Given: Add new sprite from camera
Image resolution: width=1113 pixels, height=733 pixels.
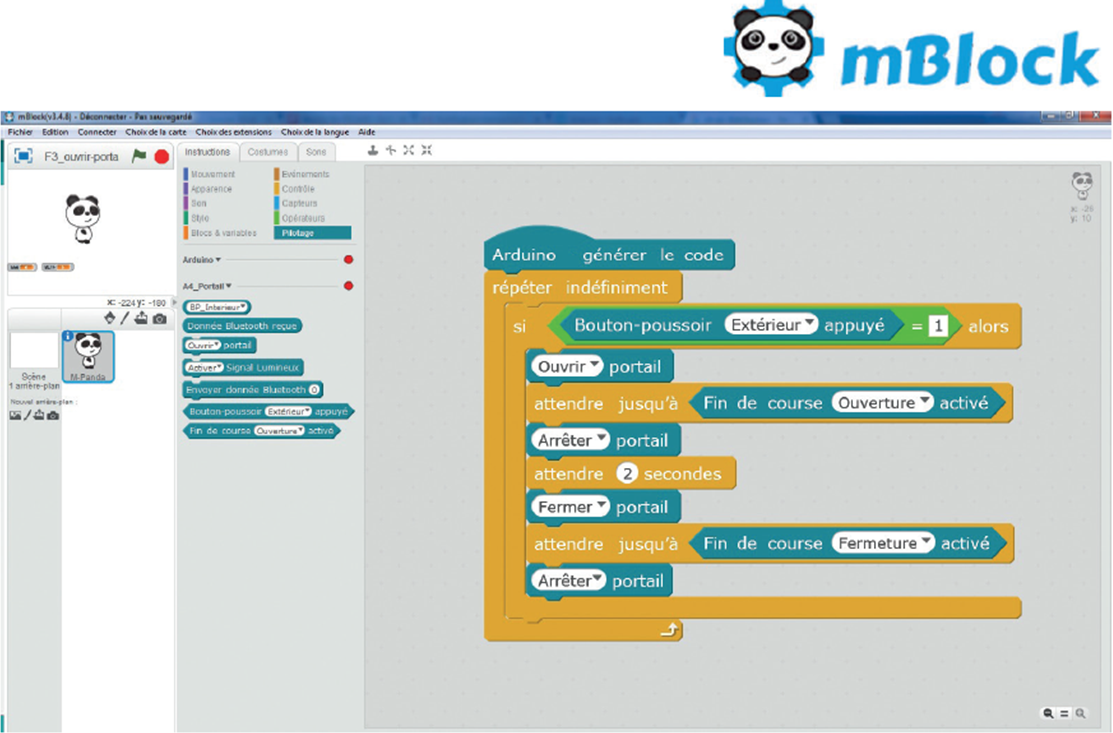Looking at the screenshot, I should [x=160, y=318].
